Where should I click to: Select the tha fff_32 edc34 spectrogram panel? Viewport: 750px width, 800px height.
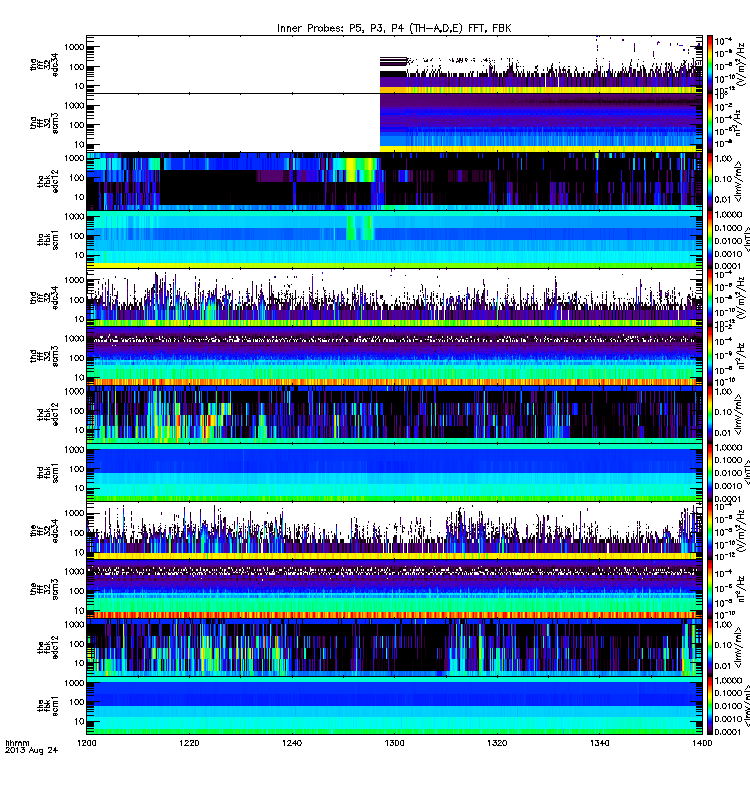pyautogui.click(x=394, y=64)
